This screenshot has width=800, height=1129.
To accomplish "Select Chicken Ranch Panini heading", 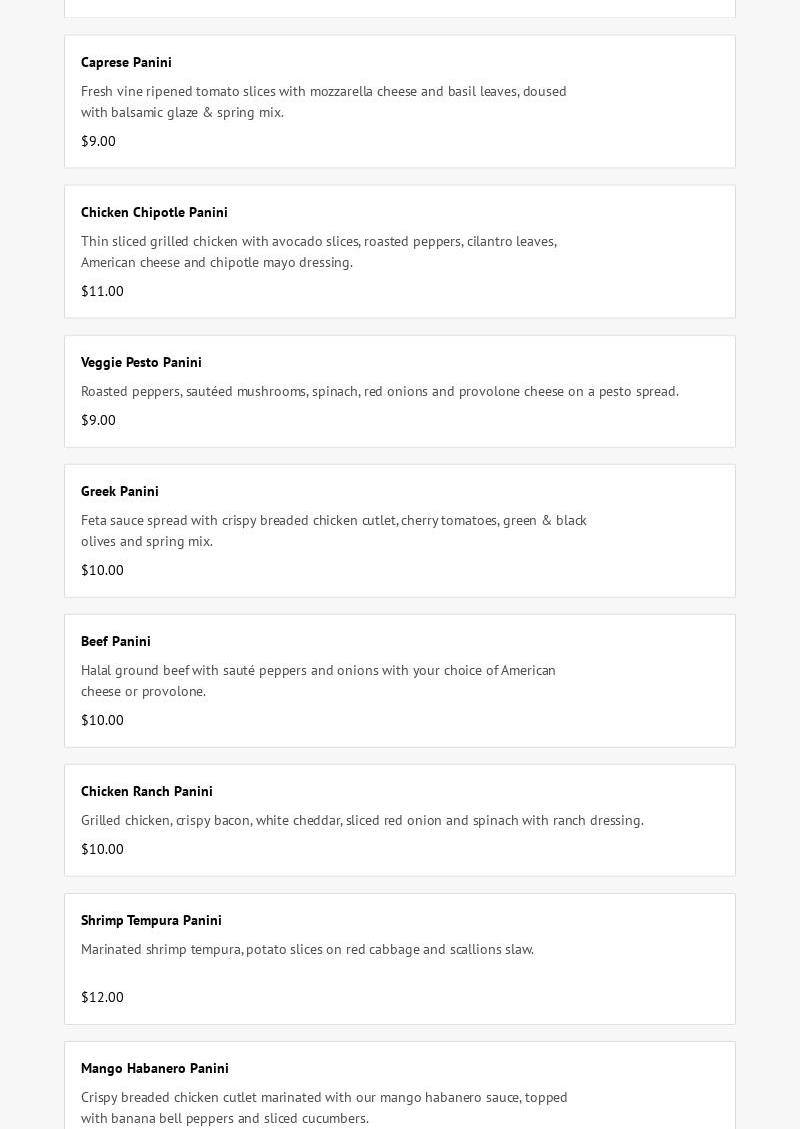I will pyautogui.click(x=147, y=791).
